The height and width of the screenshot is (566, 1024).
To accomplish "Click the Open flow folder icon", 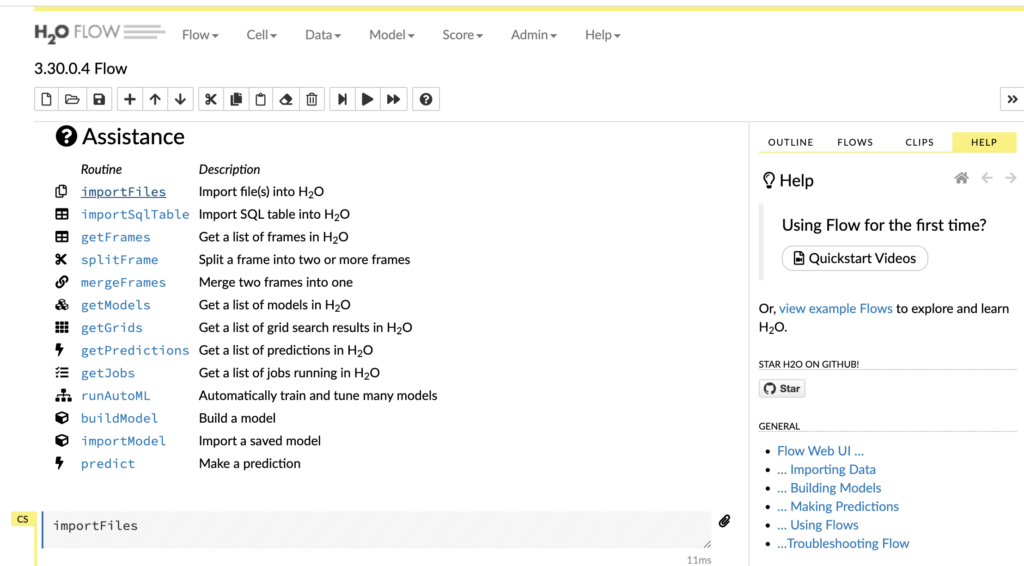I will pyautogui.click(x=72, y=99).
